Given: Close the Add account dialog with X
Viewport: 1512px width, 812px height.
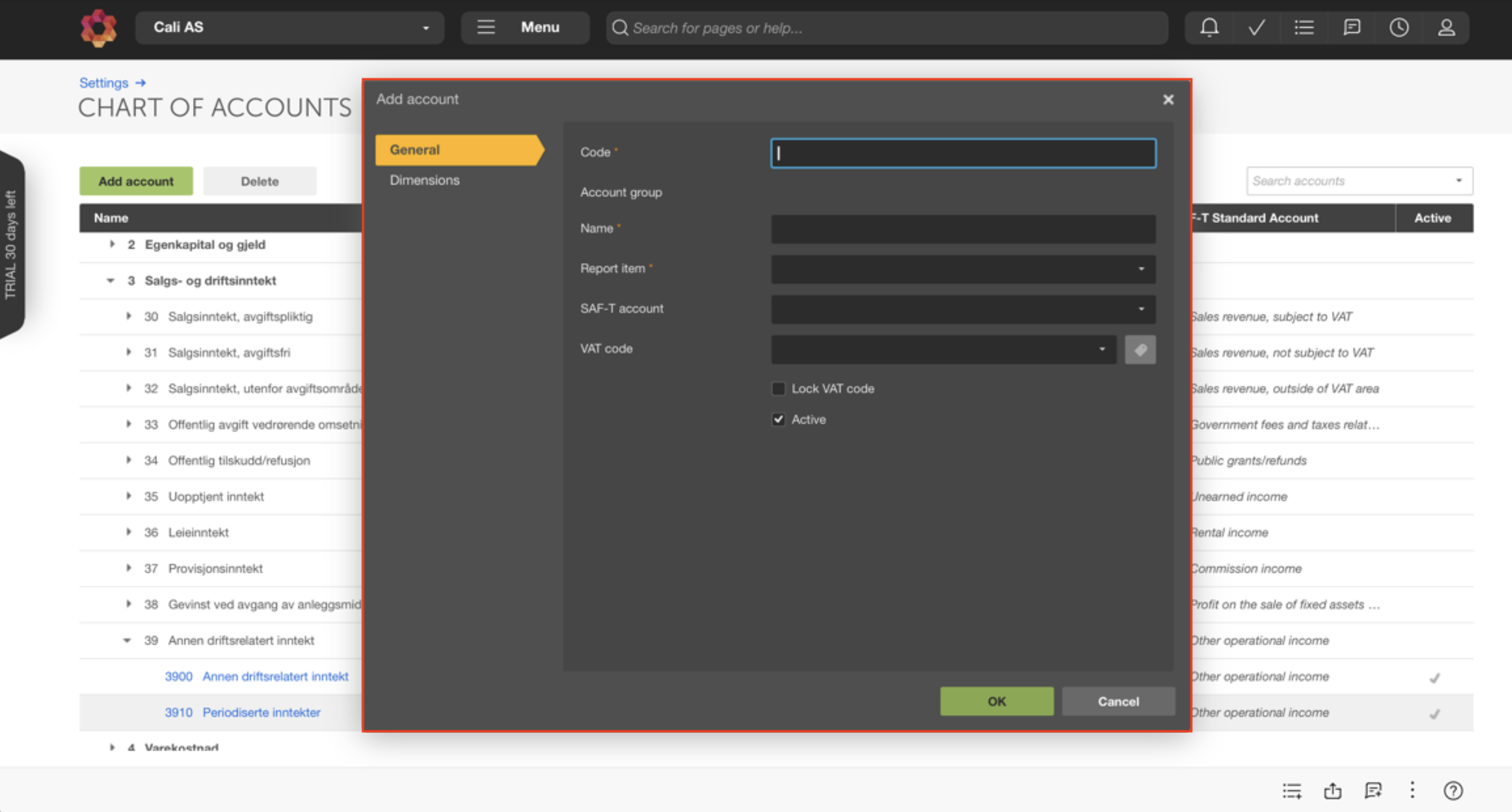Looking at the screenshot, I should 1168,99.
